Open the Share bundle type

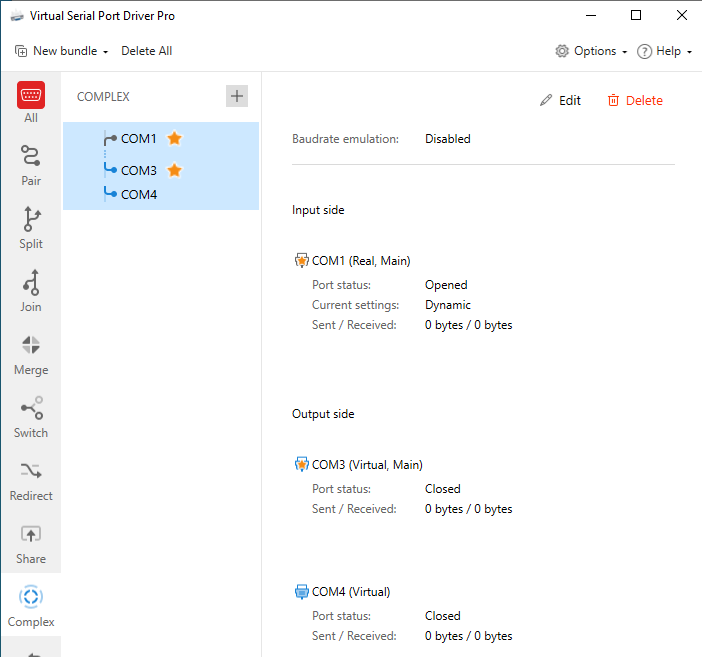31,543
